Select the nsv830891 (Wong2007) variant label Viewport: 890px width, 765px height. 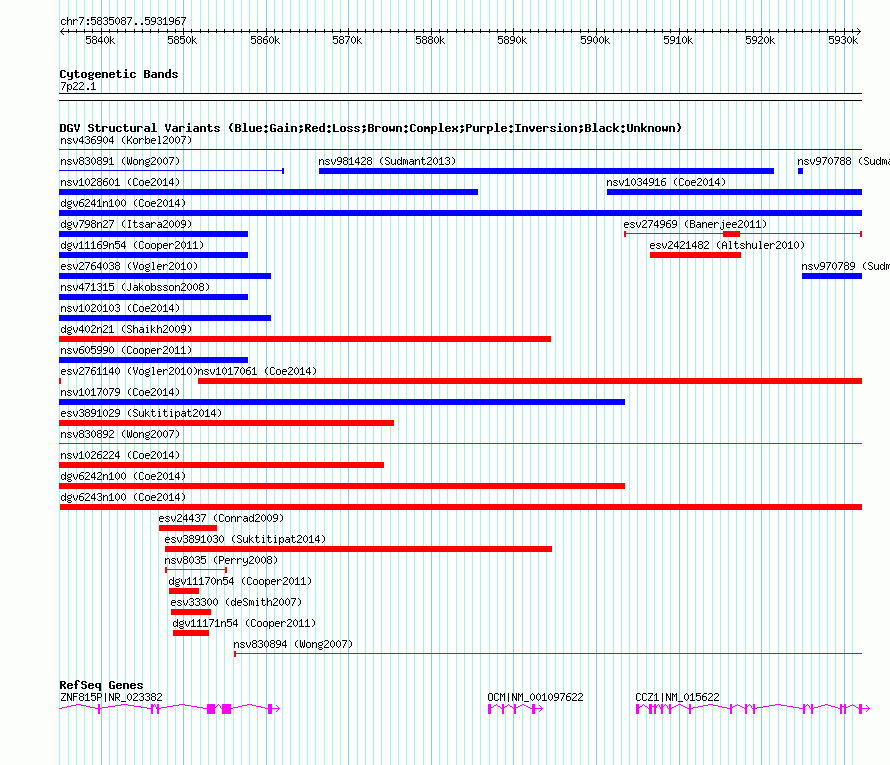(x=120, y=161)
